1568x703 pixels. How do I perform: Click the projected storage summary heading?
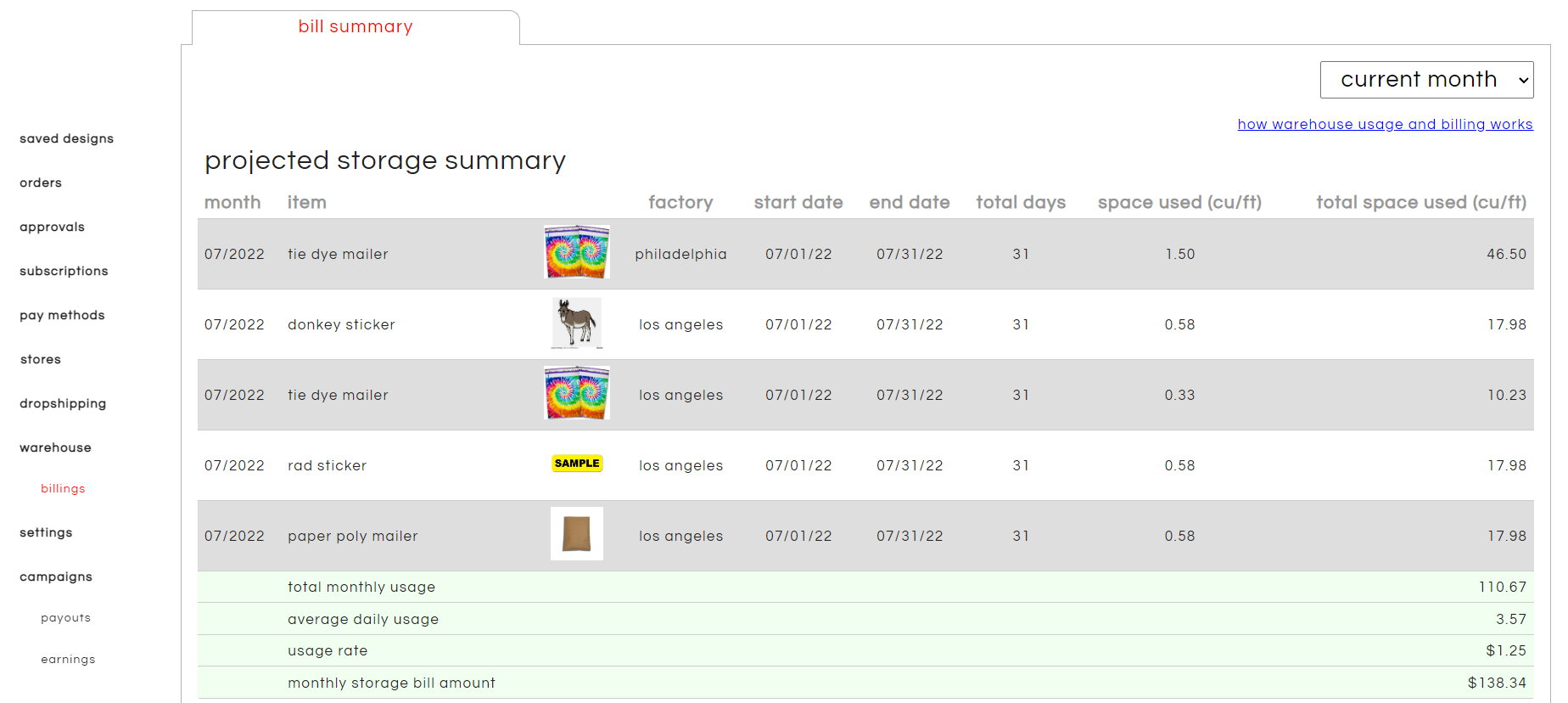coord(385,160)
